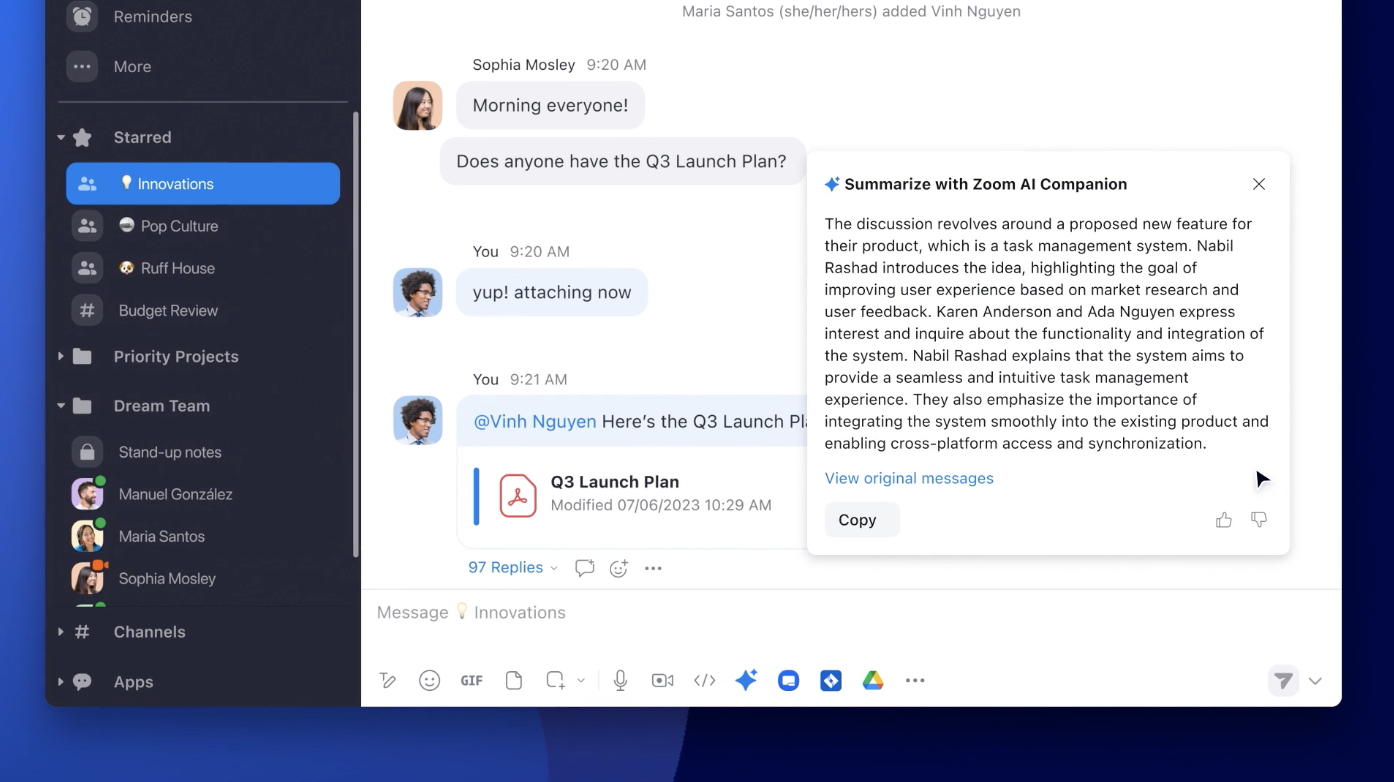Click the @Vinh Nguyen mention
Viewport: 1394px width, 782px height.
534,422
